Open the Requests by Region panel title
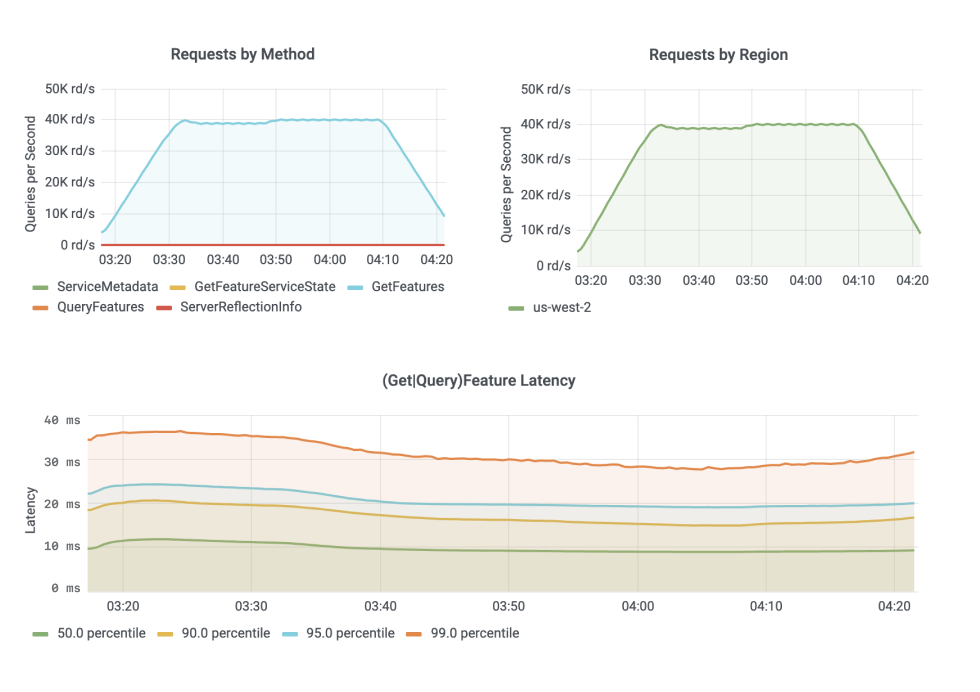980x692 pixels. (x=718, y=55)
